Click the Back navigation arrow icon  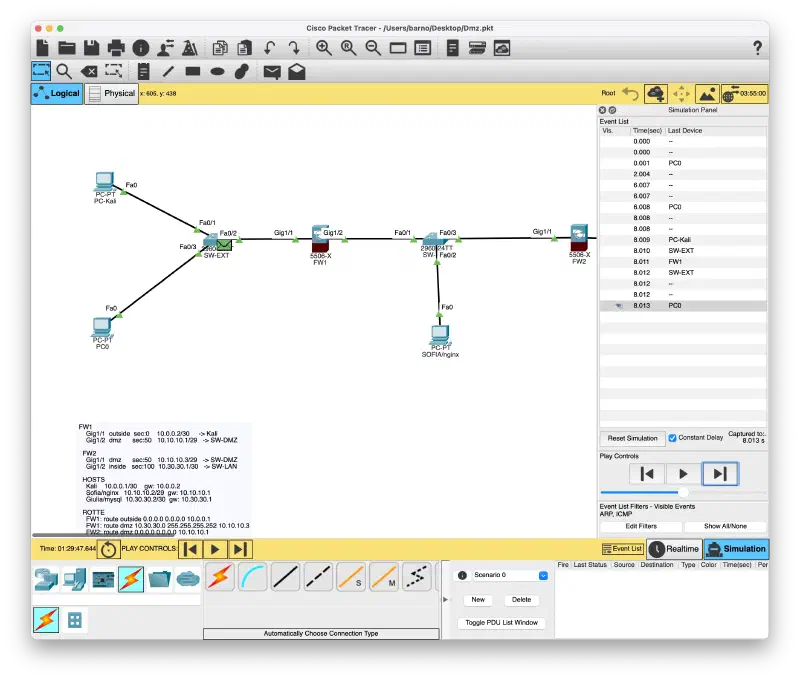click(631, 94)
